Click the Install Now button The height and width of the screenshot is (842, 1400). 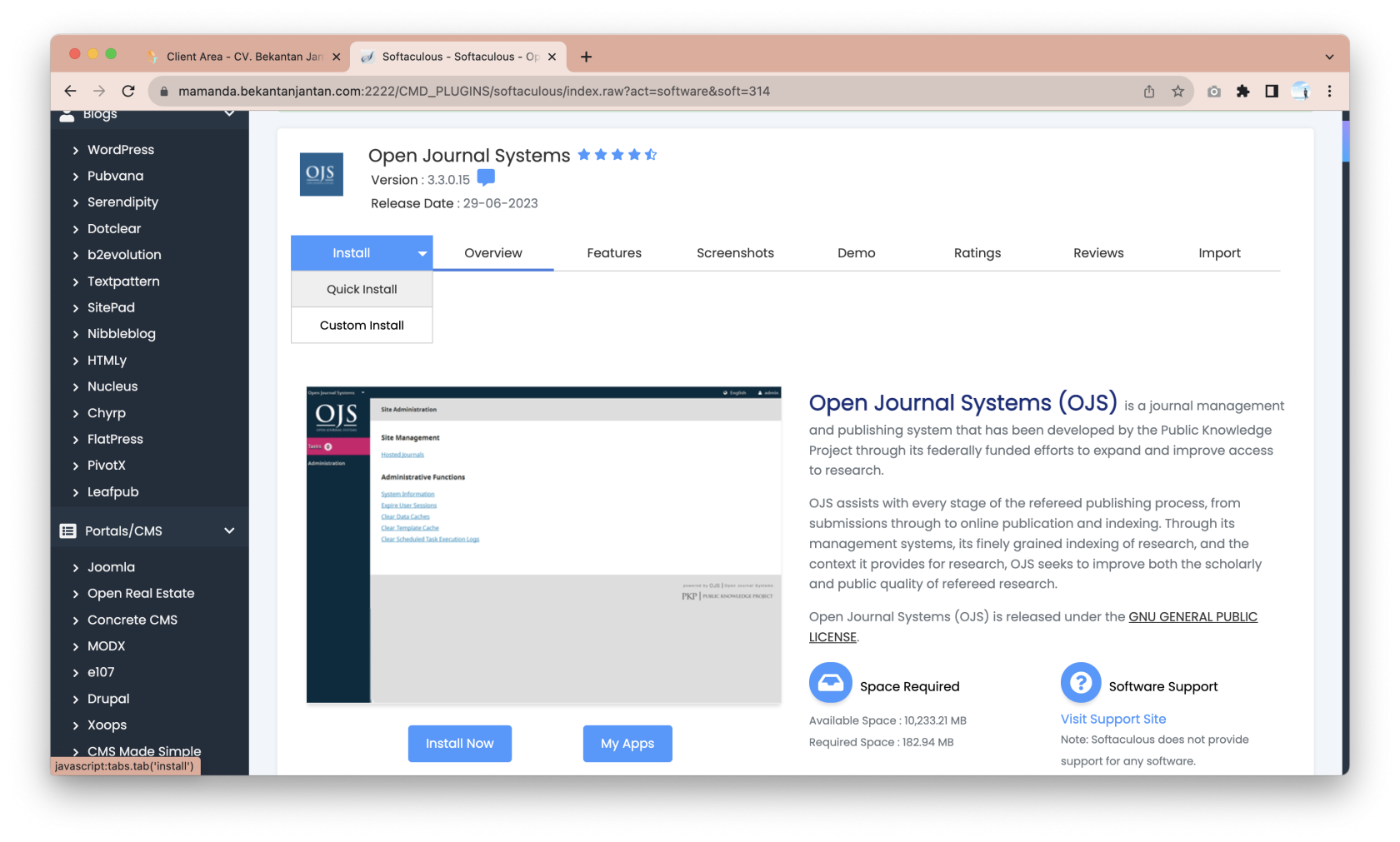[x=460, y=744]
